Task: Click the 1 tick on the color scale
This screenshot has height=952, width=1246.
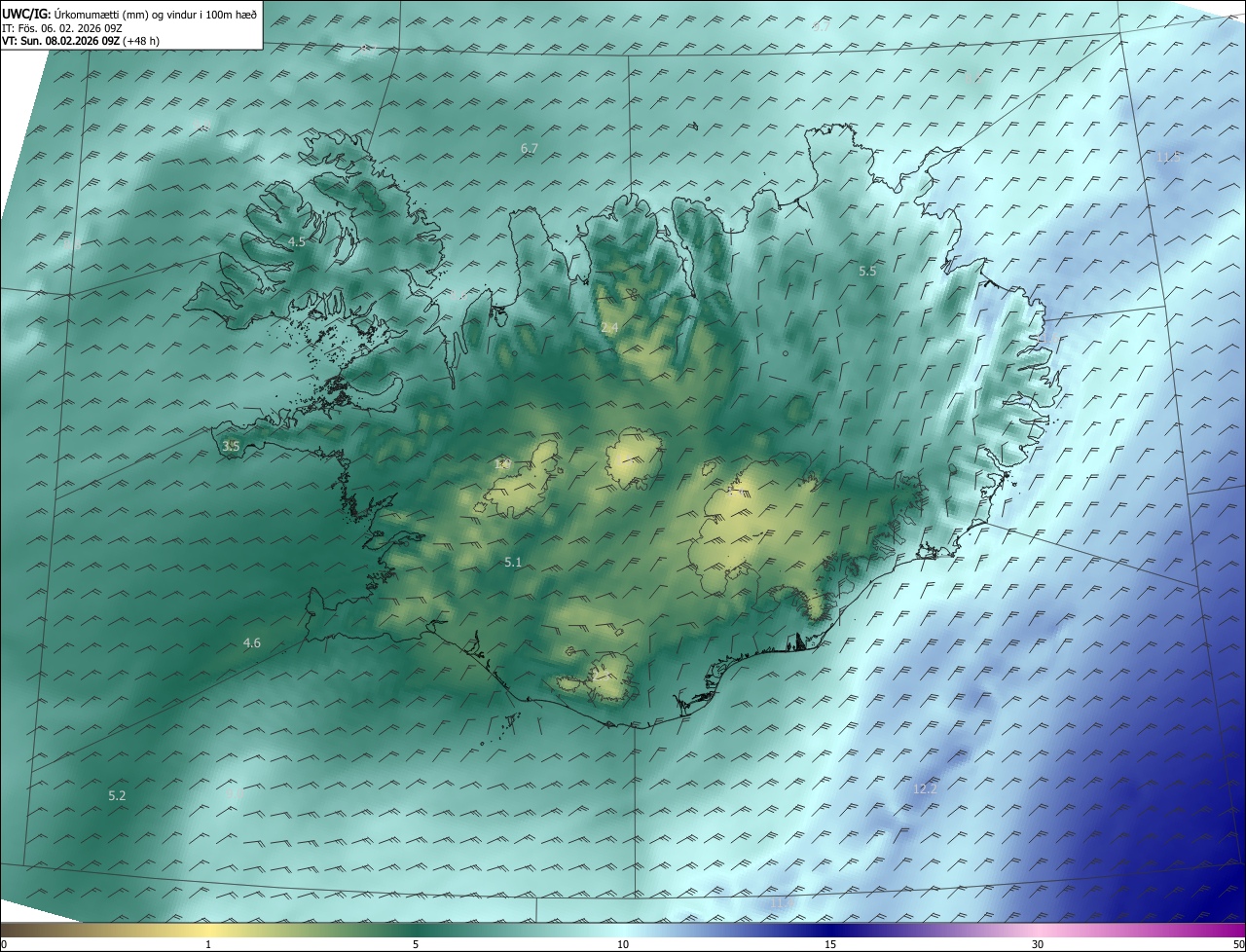Action: (208, 944)
